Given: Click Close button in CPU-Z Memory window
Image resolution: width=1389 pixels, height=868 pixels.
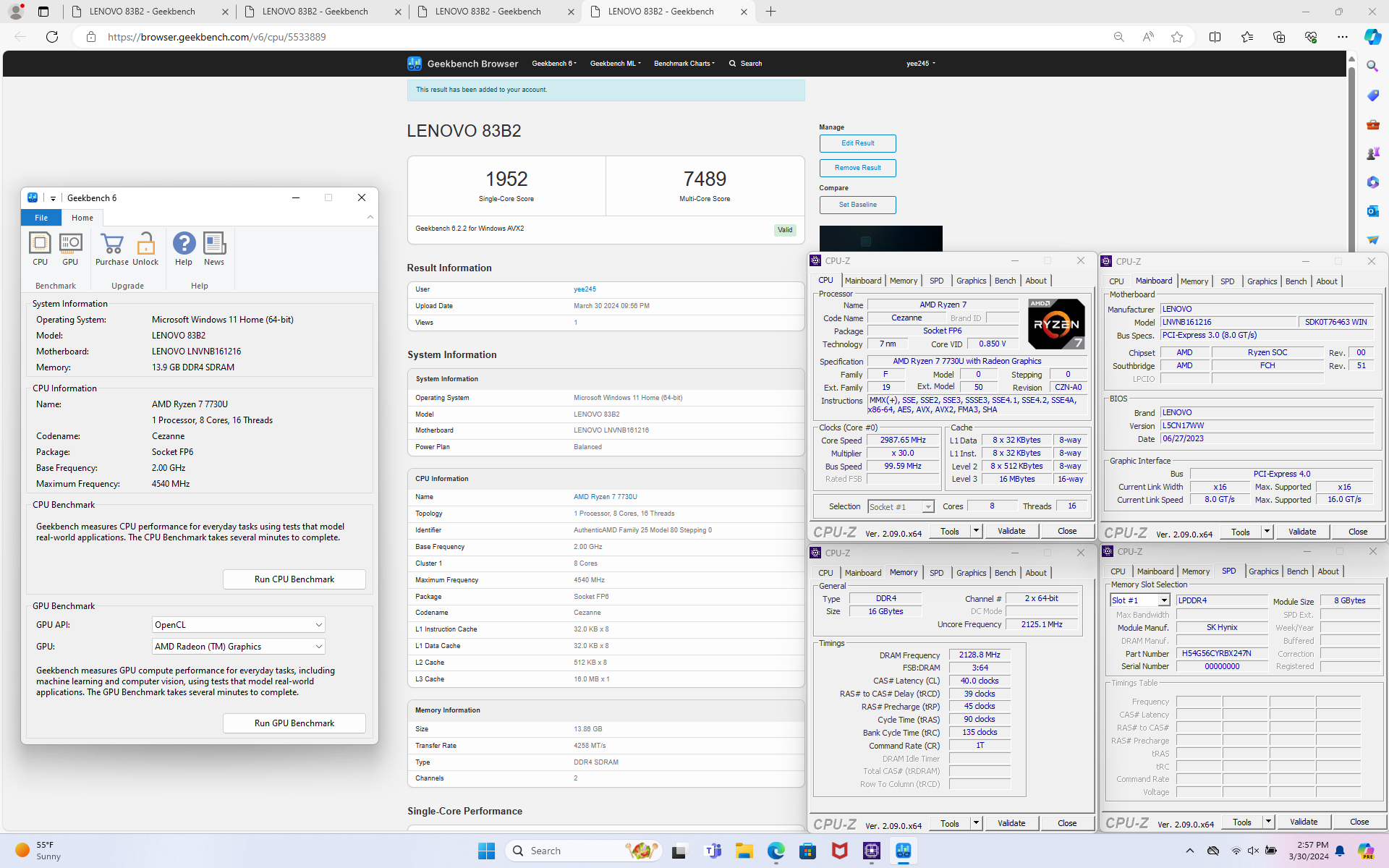Looking at the screenshot, I should 1067,823.
